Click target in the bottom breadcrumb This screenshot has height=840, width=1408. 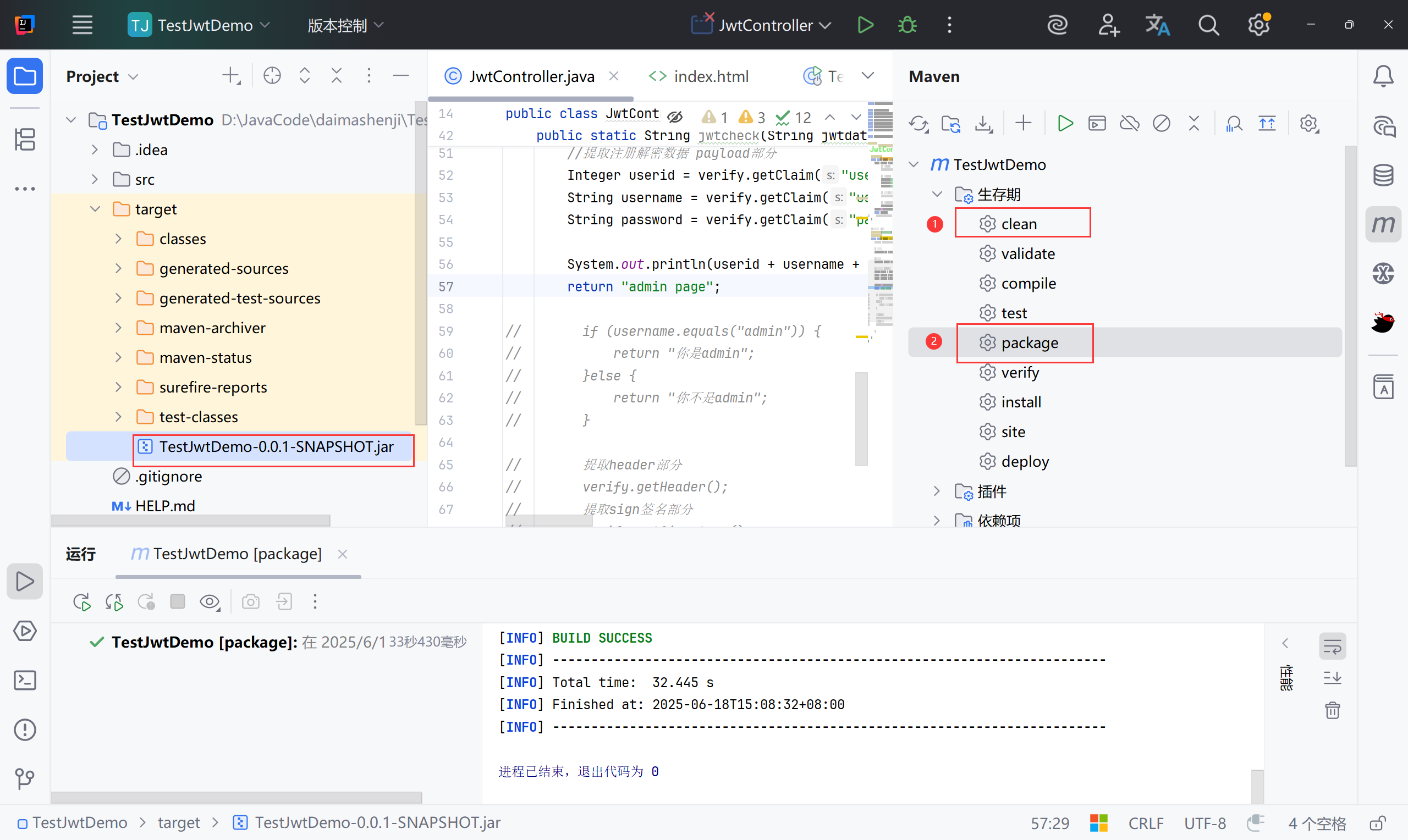[x=178, y=822]
